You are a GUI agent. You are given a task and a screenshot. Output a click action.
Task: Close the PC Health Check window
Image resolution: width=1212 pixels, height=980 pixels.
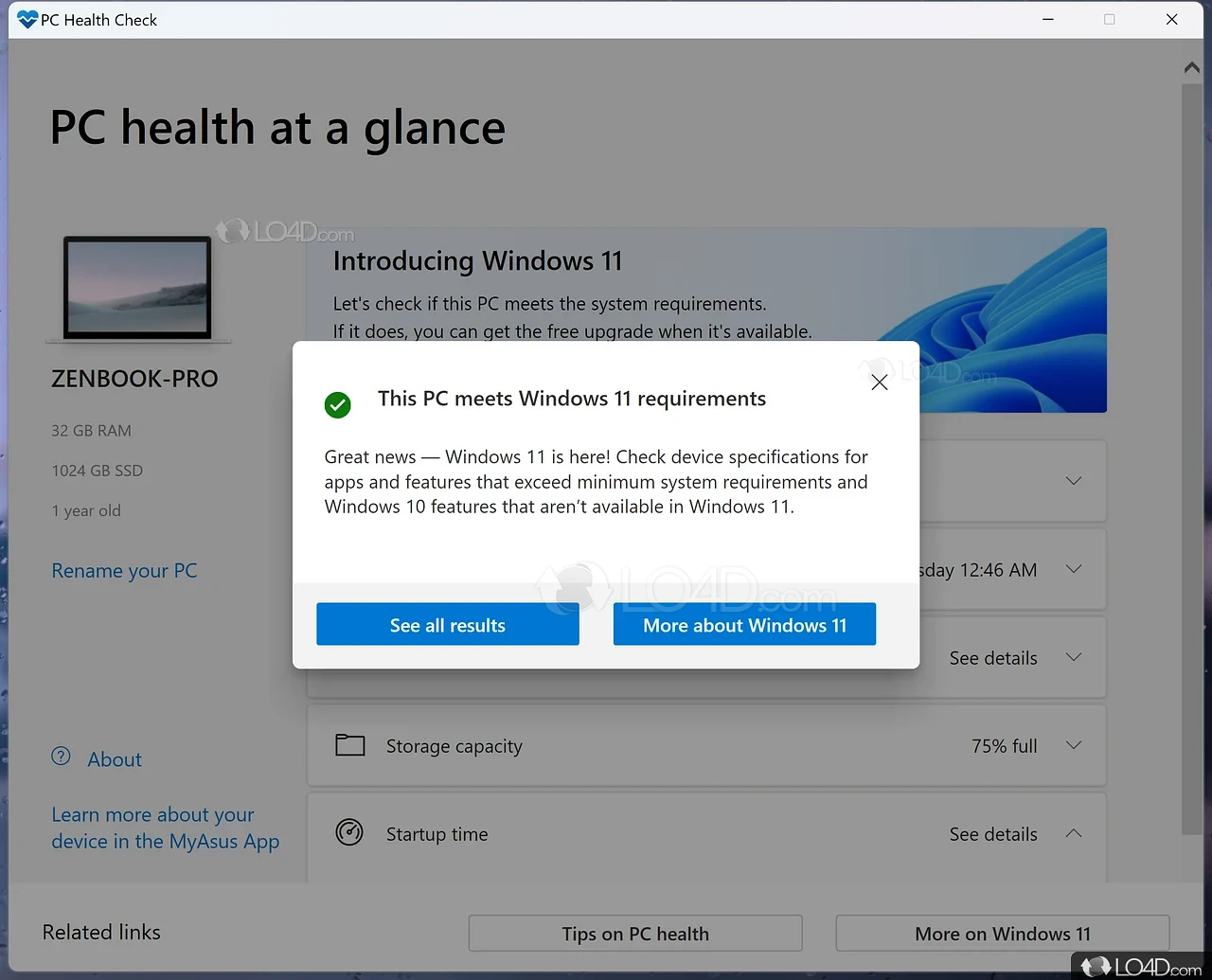(1171, 19)
